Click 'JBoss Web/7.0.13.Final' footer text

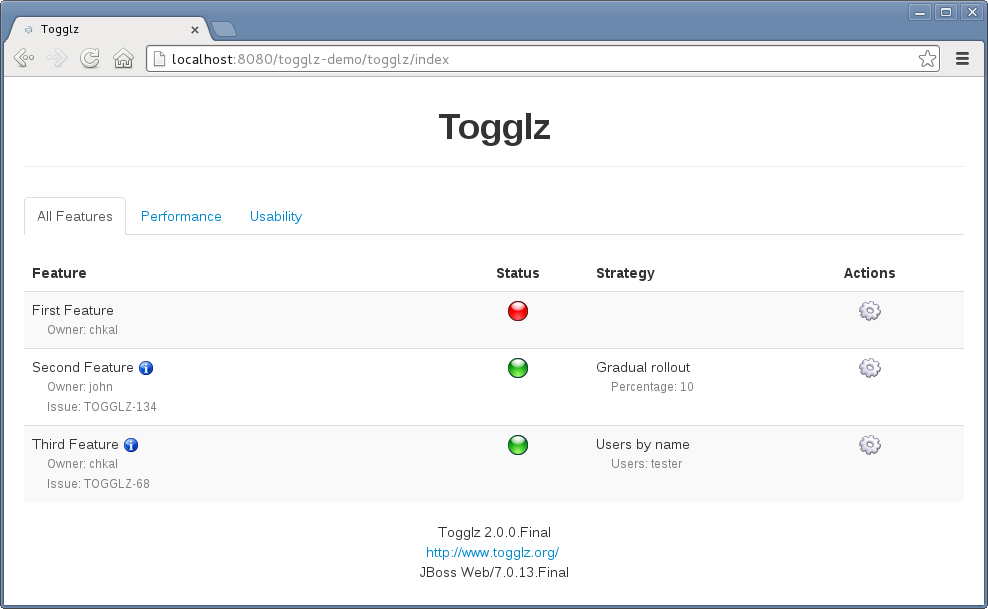click(494, 572)
